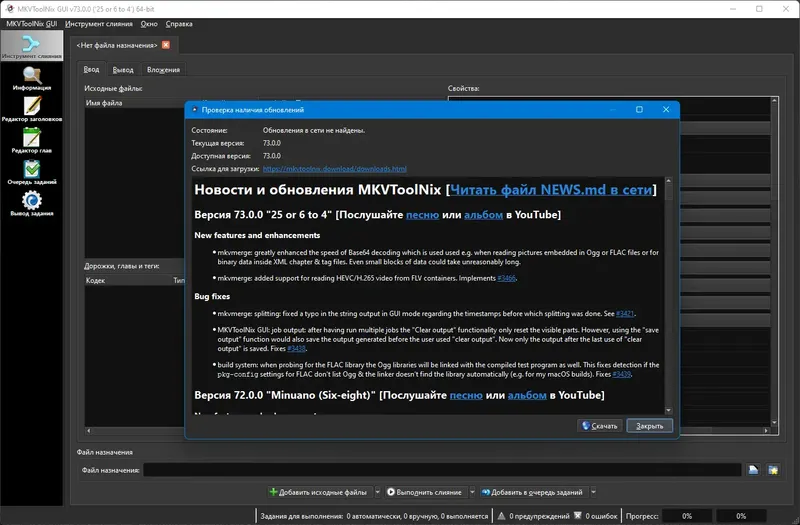Open the Окно menu

coord(149,24)
